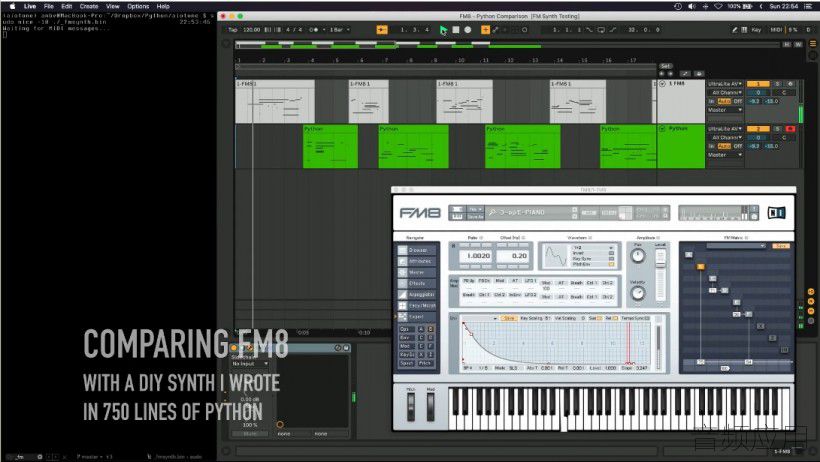820x462 pixels.
Task: Toggle the metronome in the control bar
Action: click(x=314, y=30)
